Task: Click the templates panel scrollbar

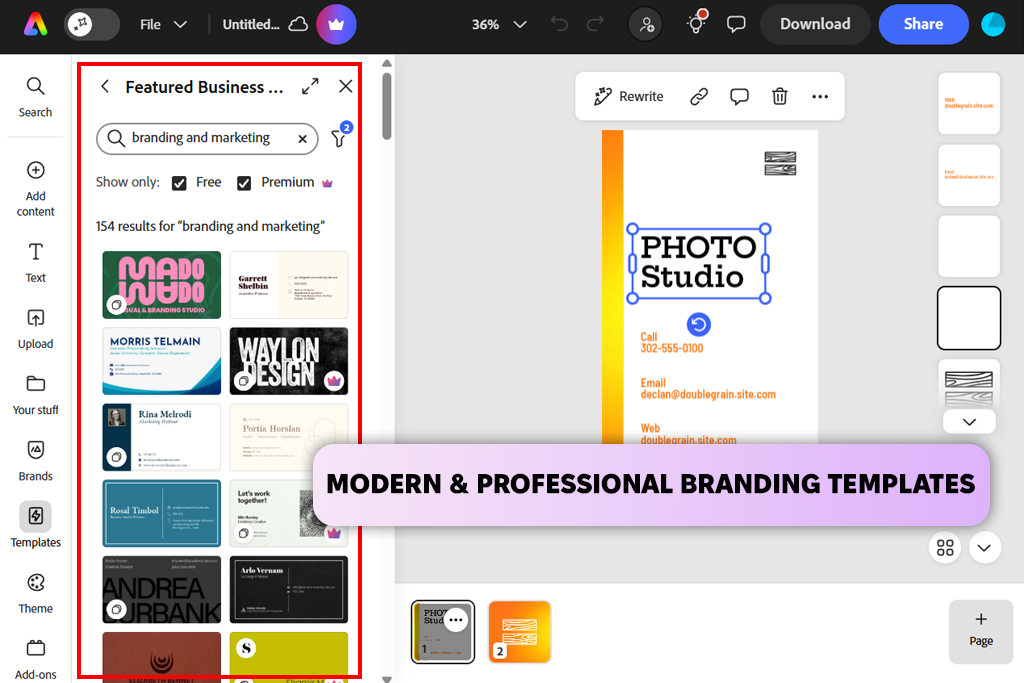Action: pos(387,106)
